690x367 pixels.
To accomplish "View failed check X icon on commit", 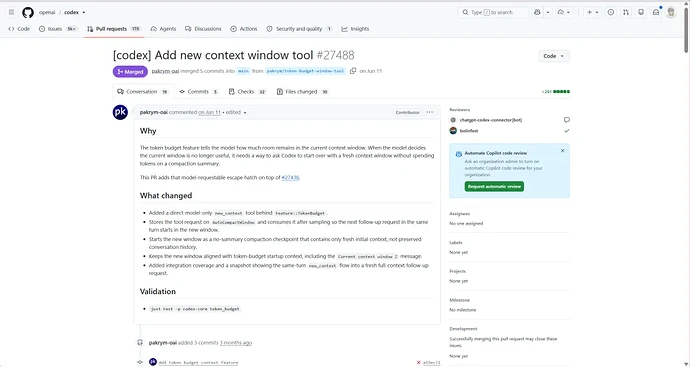I will pyautogui.click(x=418, y=363).
